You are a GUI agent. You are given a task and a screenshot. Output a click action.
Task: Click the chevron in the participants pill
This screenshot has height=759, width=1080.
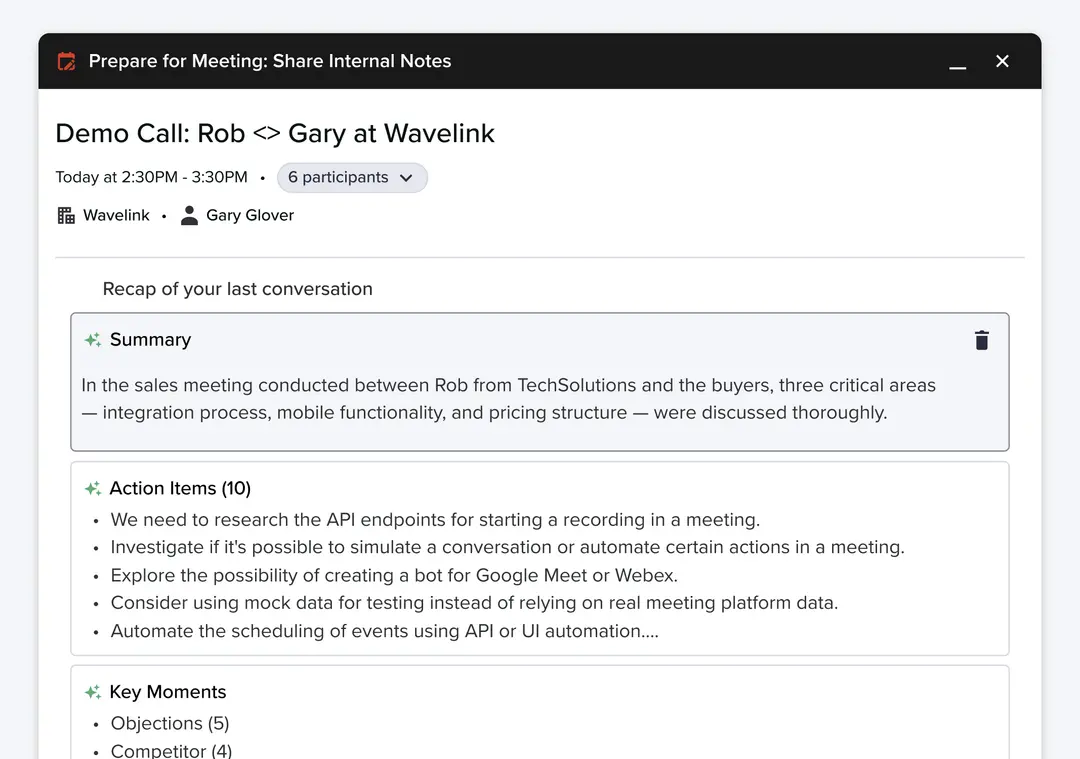click(x=406, y=178)
